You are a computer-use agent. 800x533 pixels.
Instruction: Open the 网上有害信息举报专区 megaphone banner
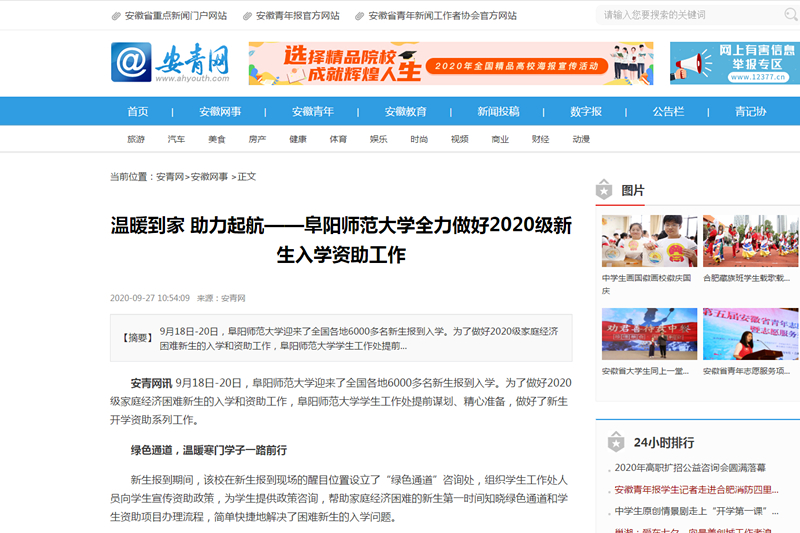[734, 63]
